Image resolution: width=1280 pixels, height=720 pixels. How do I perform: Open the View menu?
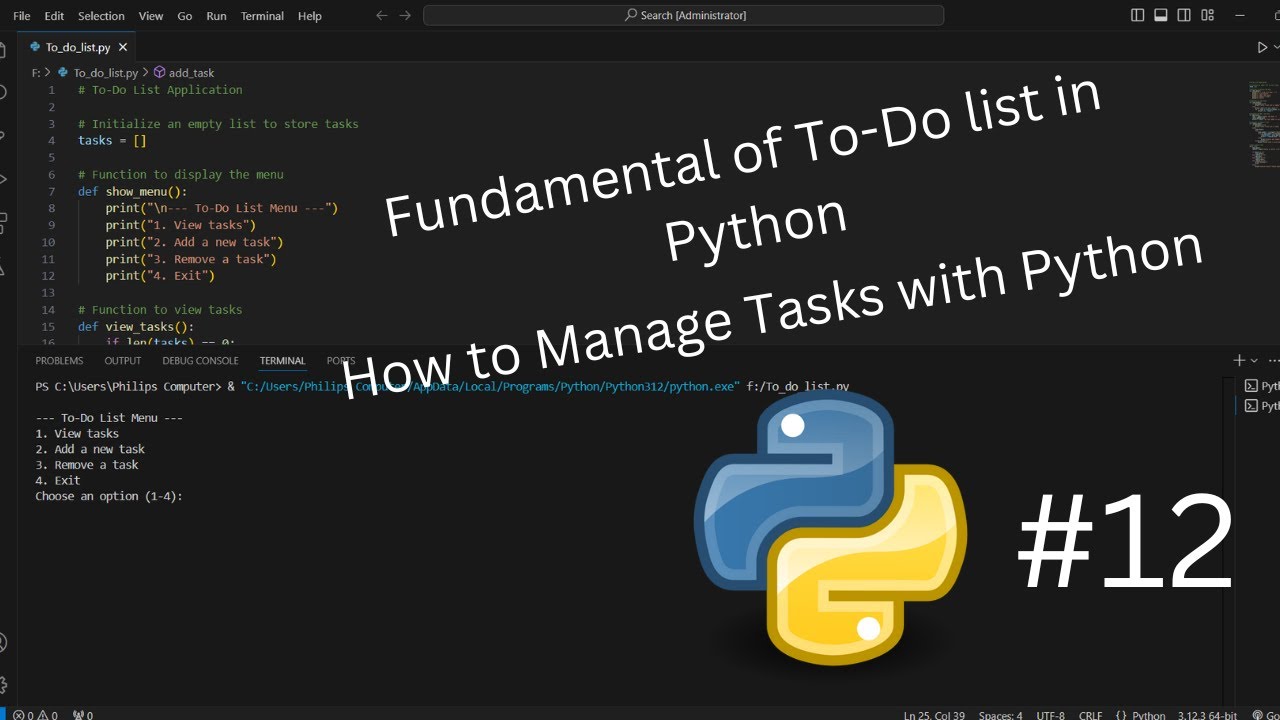(151, 16)
